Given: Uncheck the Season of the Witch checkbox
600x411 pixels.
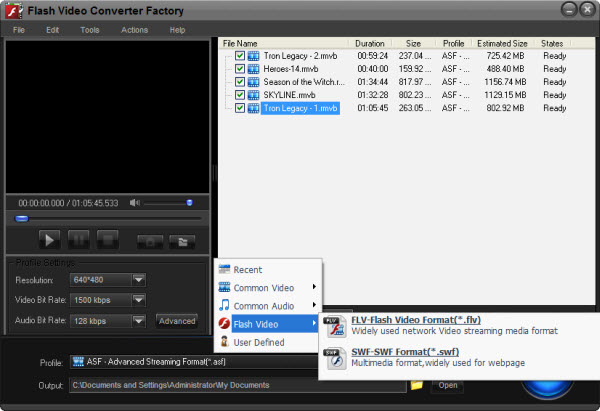Looking at the screenshot, I should coord(240,82).
